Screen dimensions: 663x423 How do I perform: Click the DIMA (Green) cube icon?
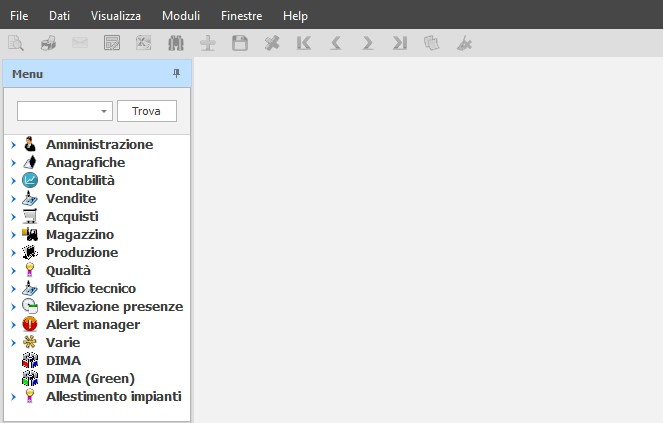point(30,378)
